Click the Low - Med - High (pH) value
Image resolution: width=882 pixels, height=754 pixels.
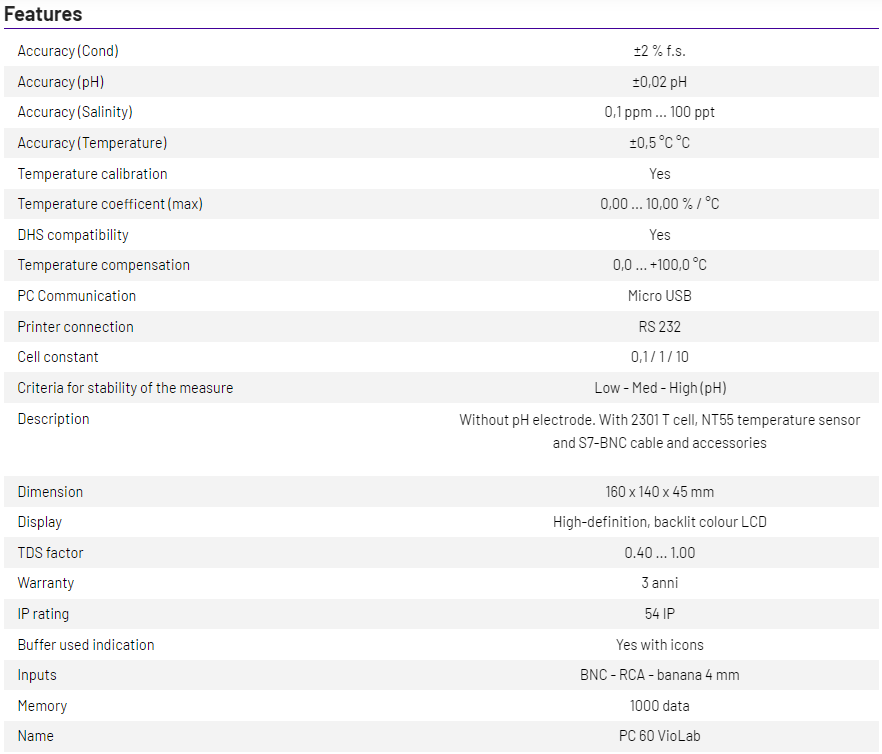point(659,388)
